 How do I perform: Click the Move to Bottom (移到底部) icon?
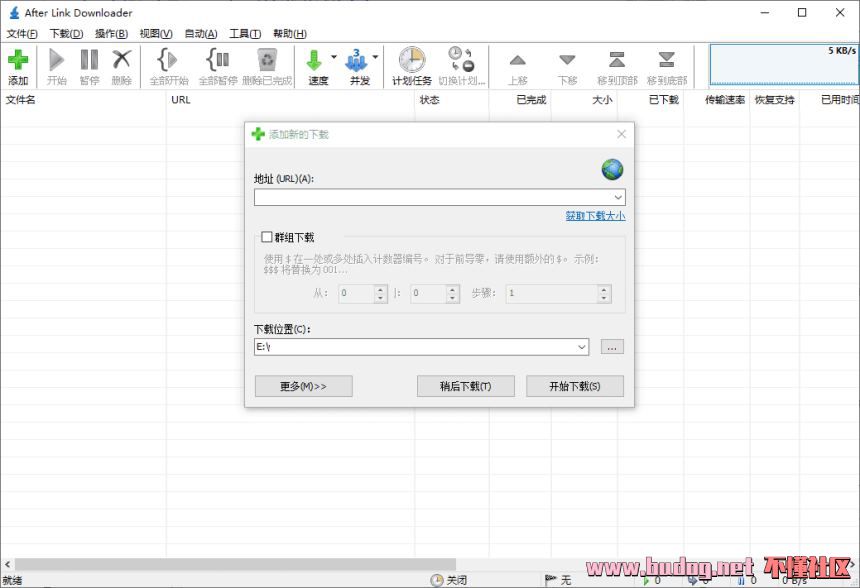(666, 61)
